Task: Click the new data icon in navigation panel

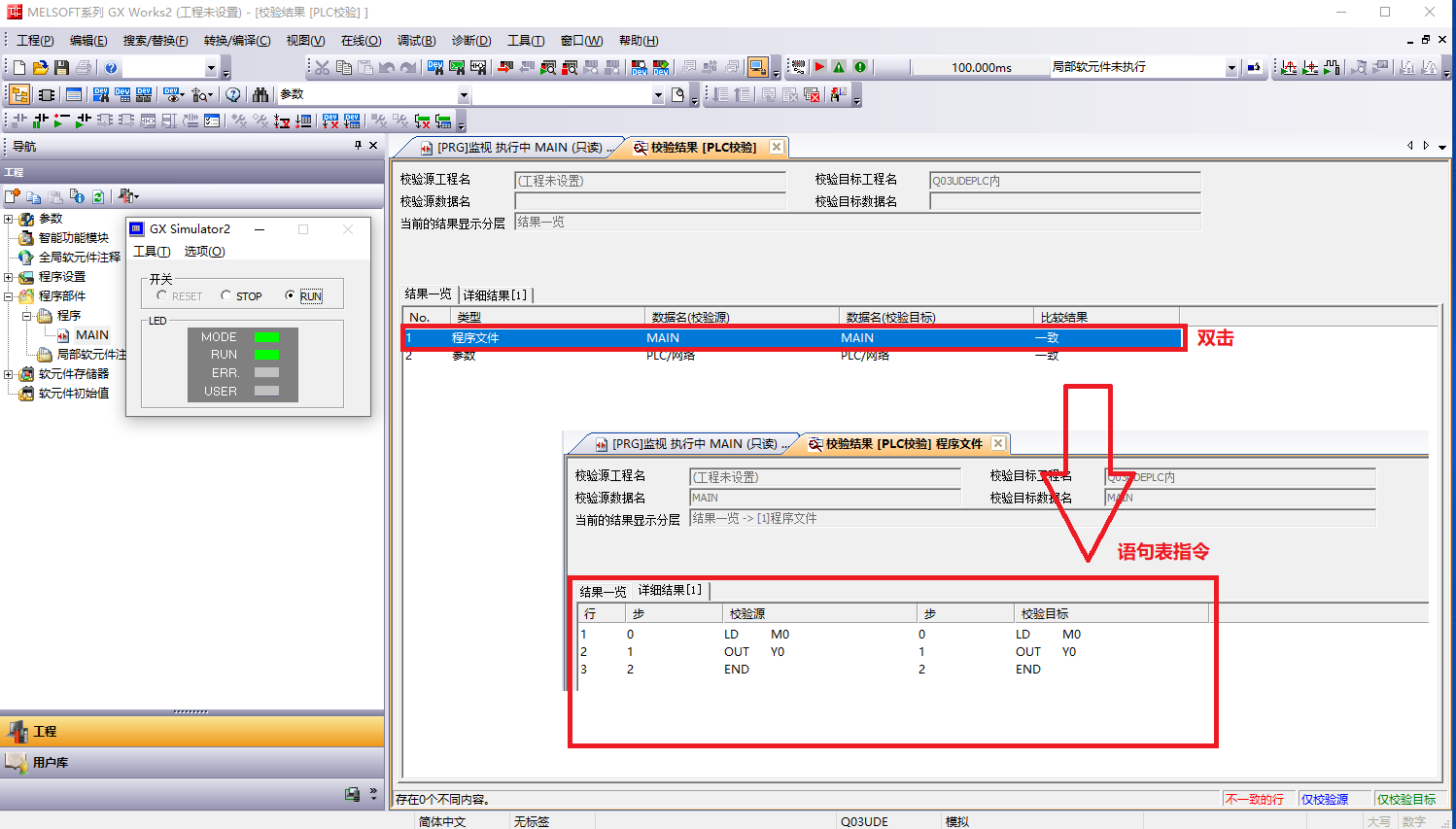Action: pyautogui.click(x=13, y=196)
